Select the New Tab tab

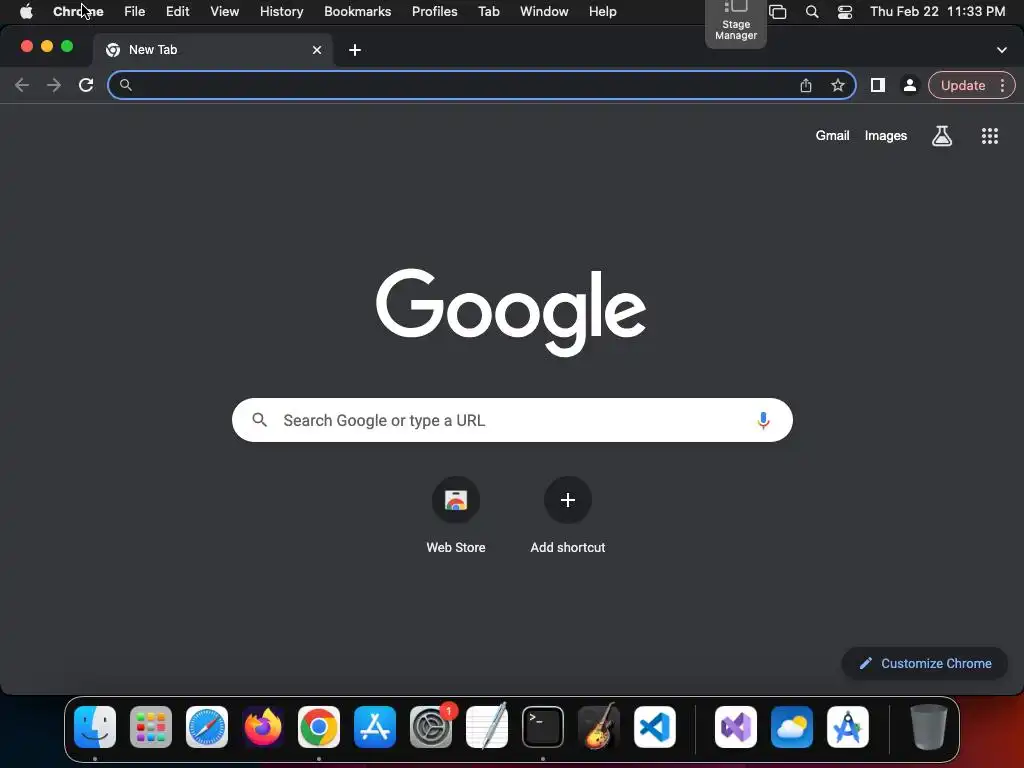pyautogui.click(x=213, y=50)
